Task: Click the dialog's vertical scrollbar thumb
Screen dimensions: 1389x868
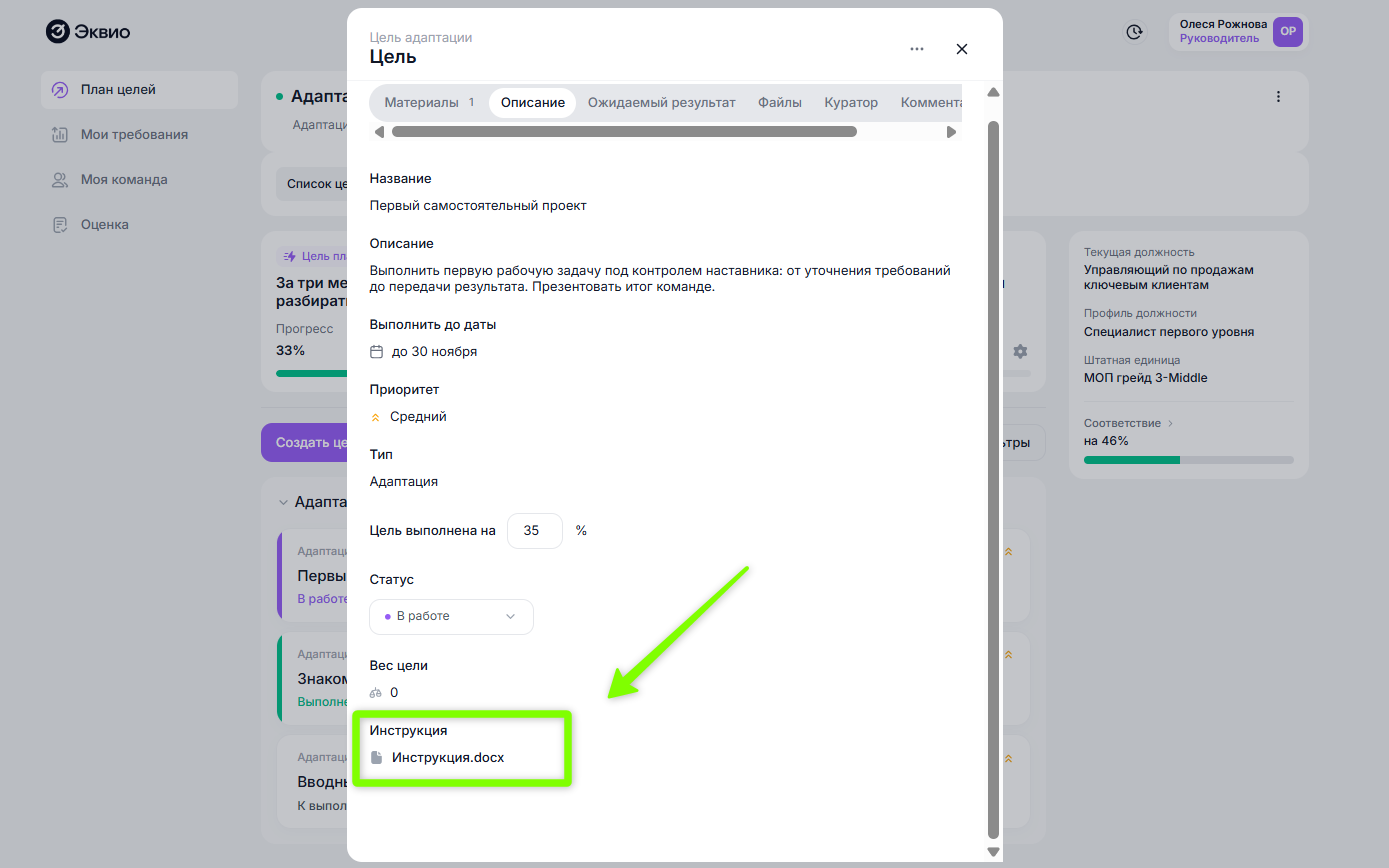Action: point(993,480)
